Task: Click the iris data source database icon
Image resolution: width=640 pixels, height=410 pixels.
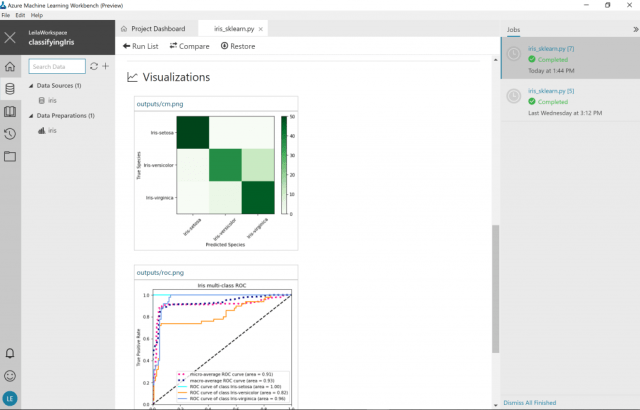Action: (x=42, y=100)
